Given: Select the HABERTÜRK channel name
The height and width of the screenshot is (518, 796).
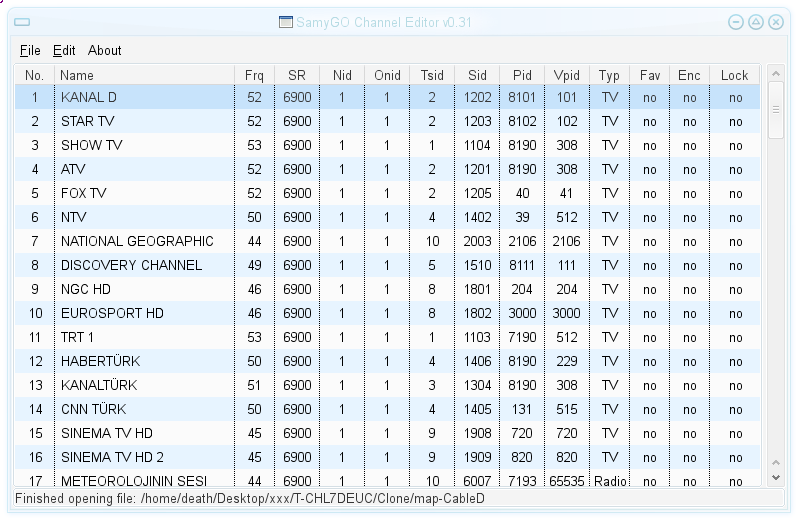Looking at the screenshot, I should [x=101, y=361].
